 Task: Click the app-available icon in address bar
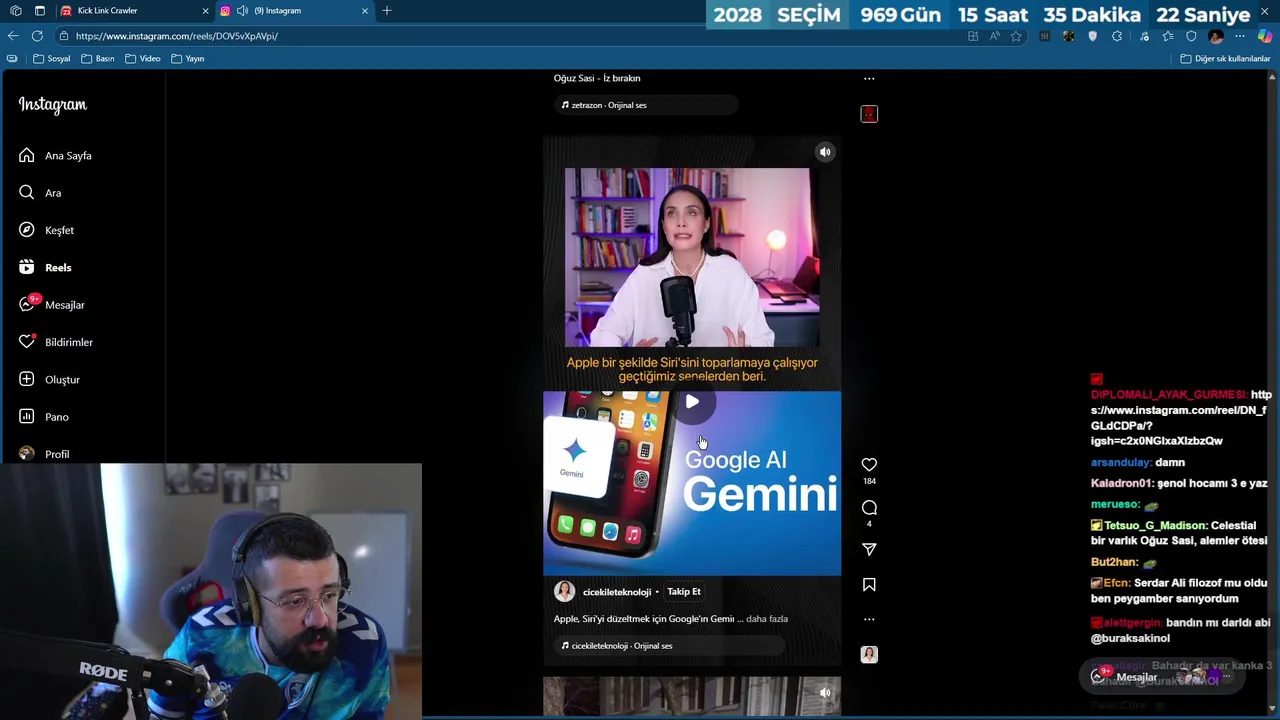pos(973,36)
